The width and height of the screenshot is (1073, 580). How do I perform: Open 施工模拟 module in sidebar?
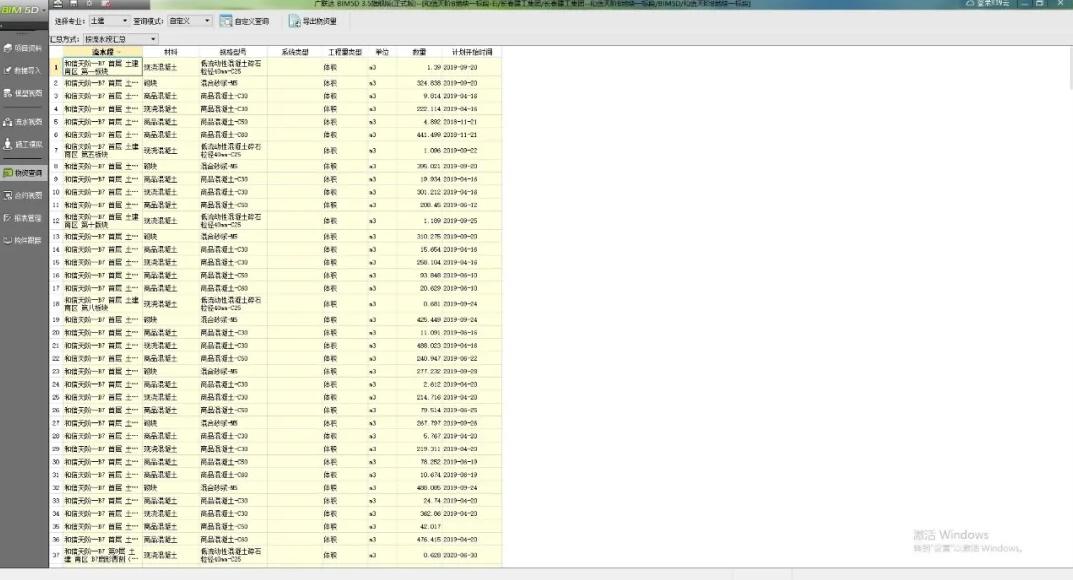tap(23, 144)
